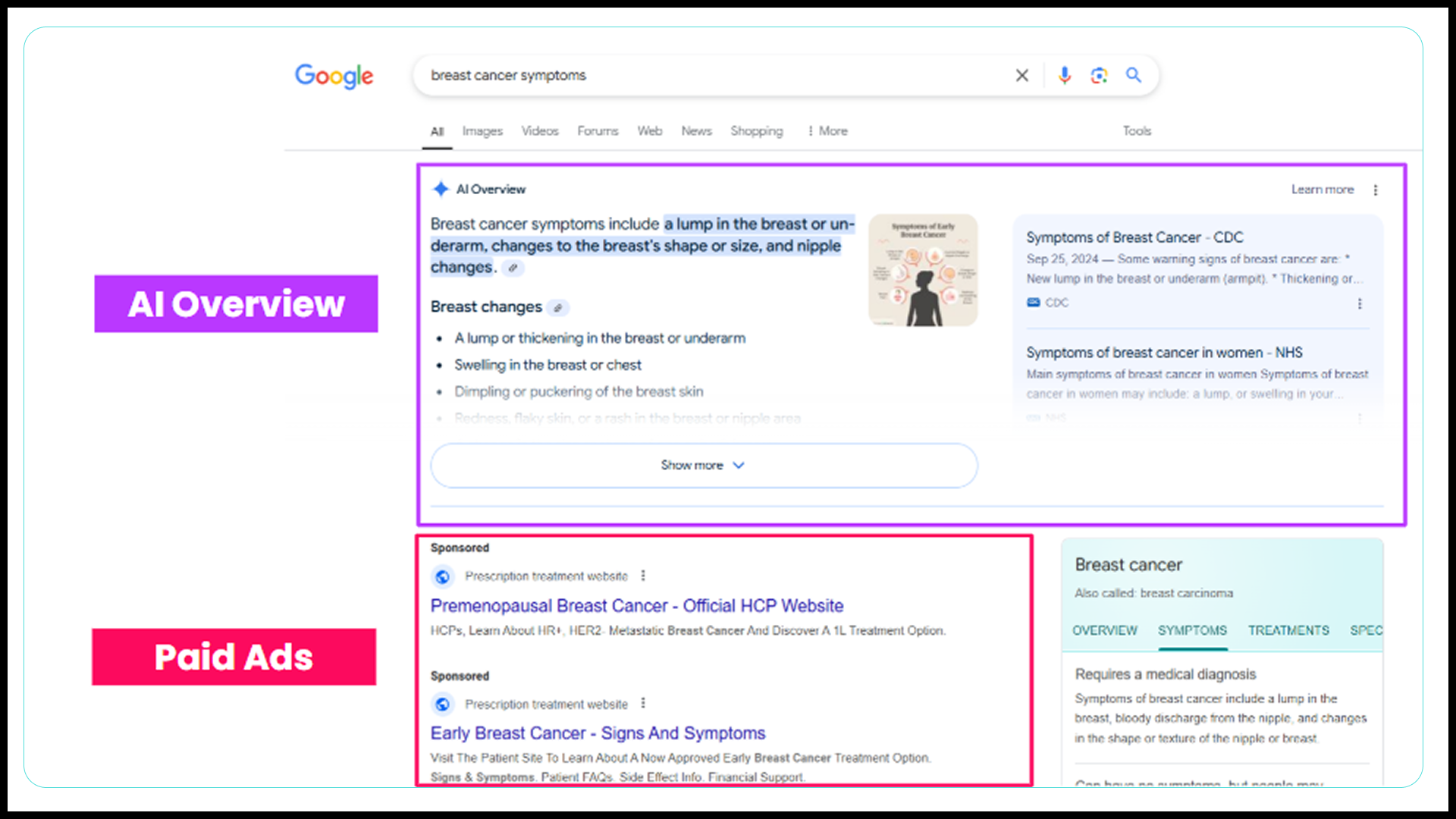Clear the search query with X icon
This screenshot has width=1456, height=819.
click(x=1021, y=75)
